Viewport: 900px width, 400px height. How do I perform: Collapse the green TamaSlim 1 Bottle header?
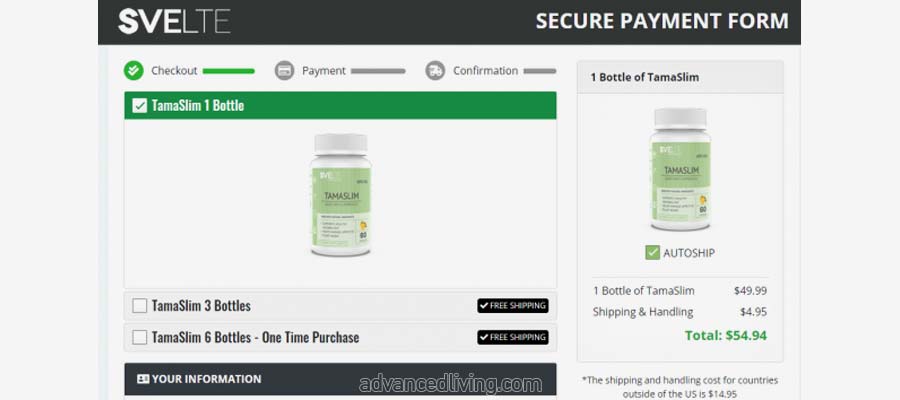coord(340,106)
